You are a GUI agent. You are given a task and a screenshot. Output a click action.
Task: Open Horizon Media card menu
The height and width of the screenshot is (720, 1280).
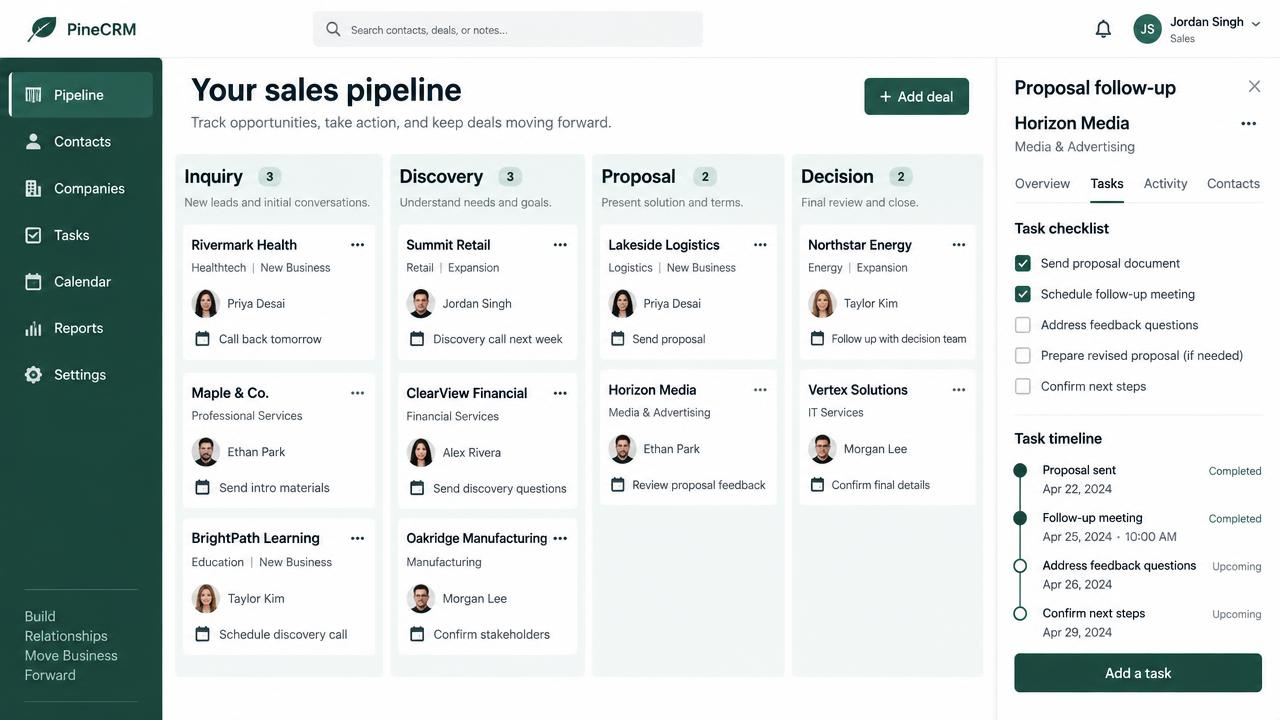tap(760, 390)
